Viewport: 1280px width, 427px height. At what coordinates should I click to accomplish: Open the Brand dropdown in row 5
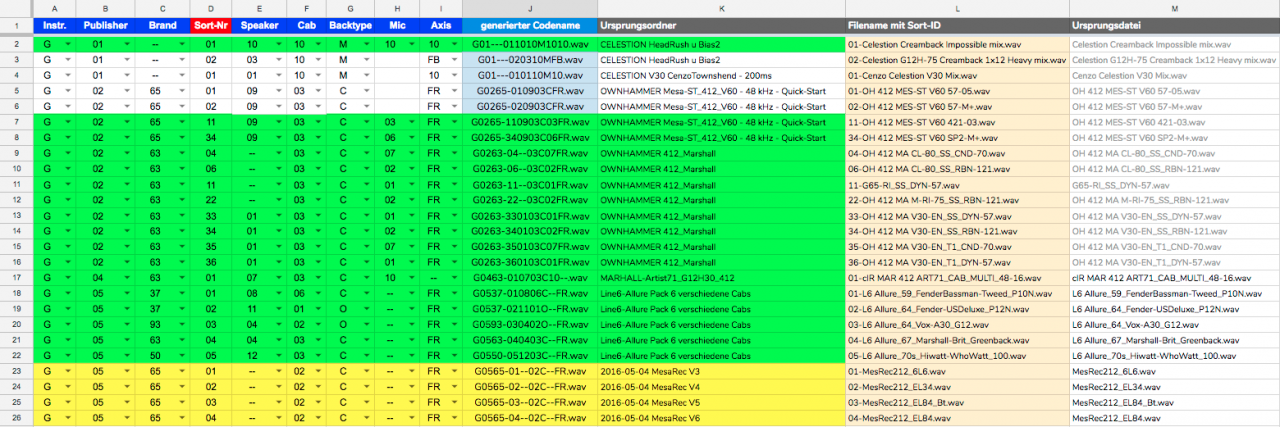tap(182, 90)
